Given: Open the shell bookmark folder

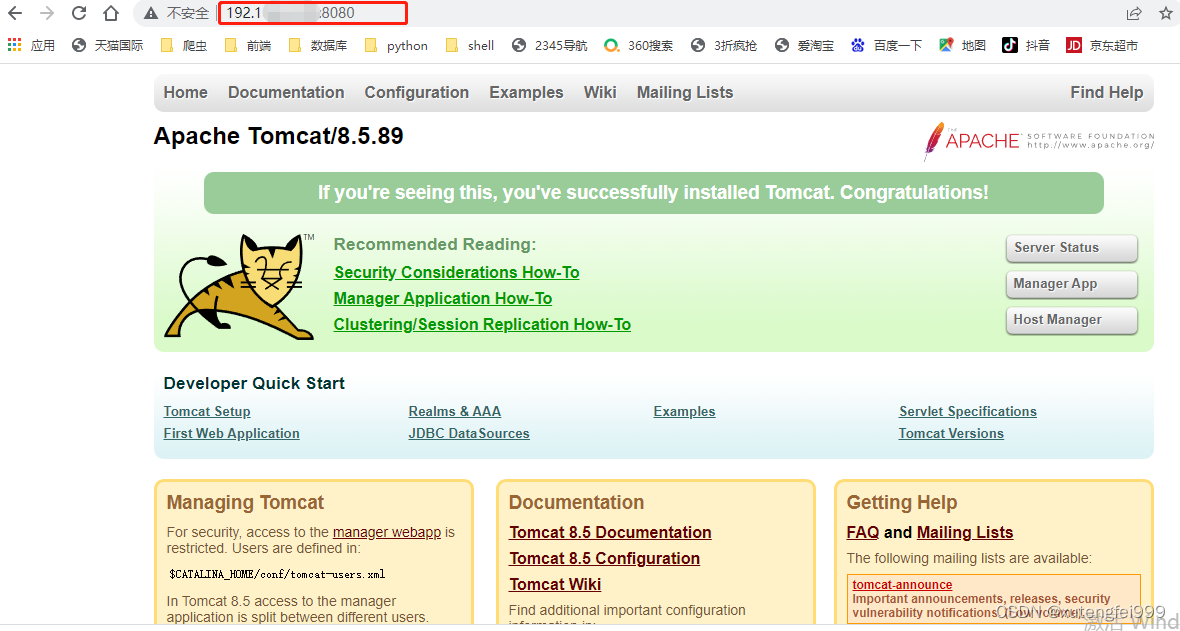Looking at the screenshot, I should 470,45.
